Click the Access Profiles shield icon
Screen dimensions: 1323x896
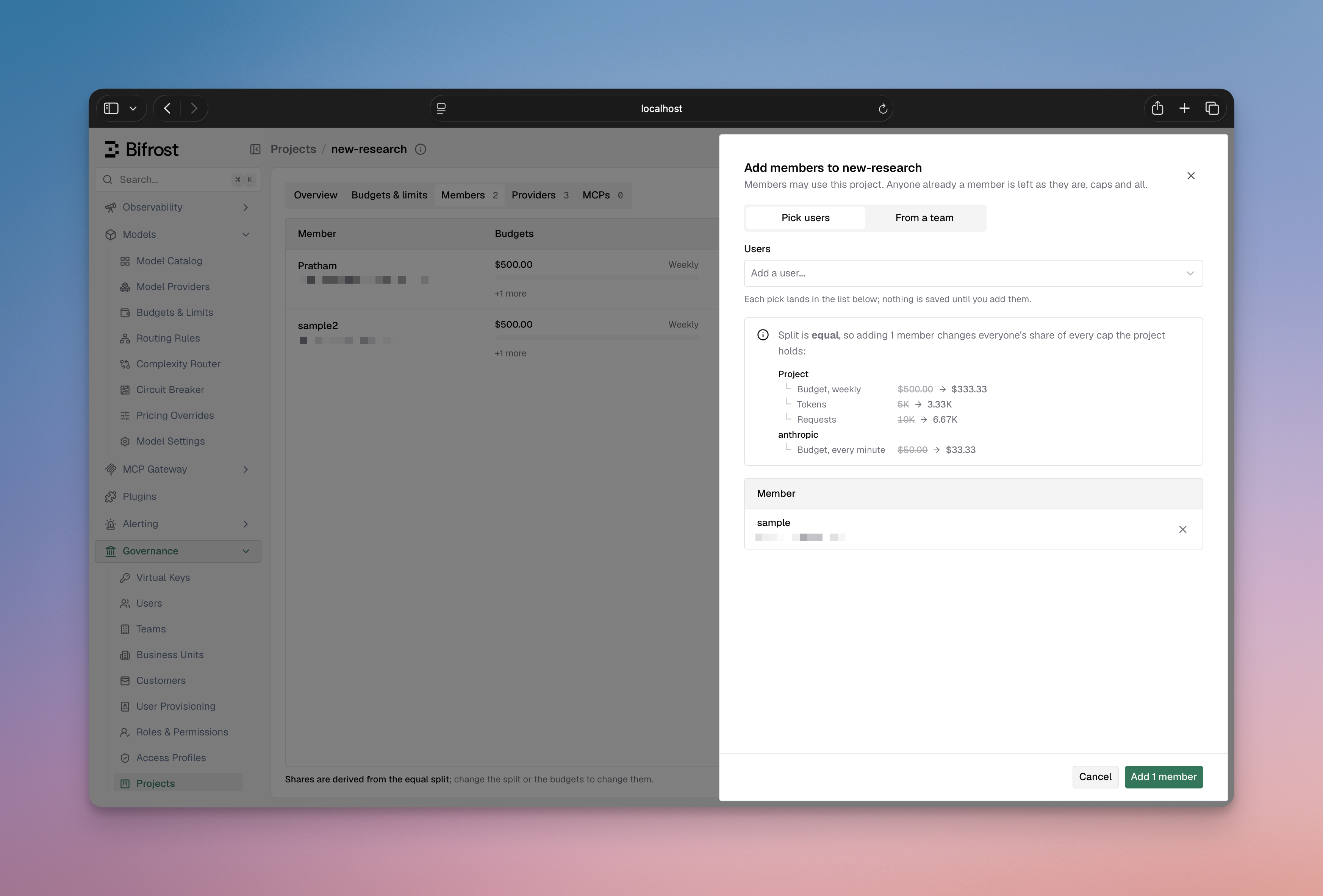tap(125, 758)
